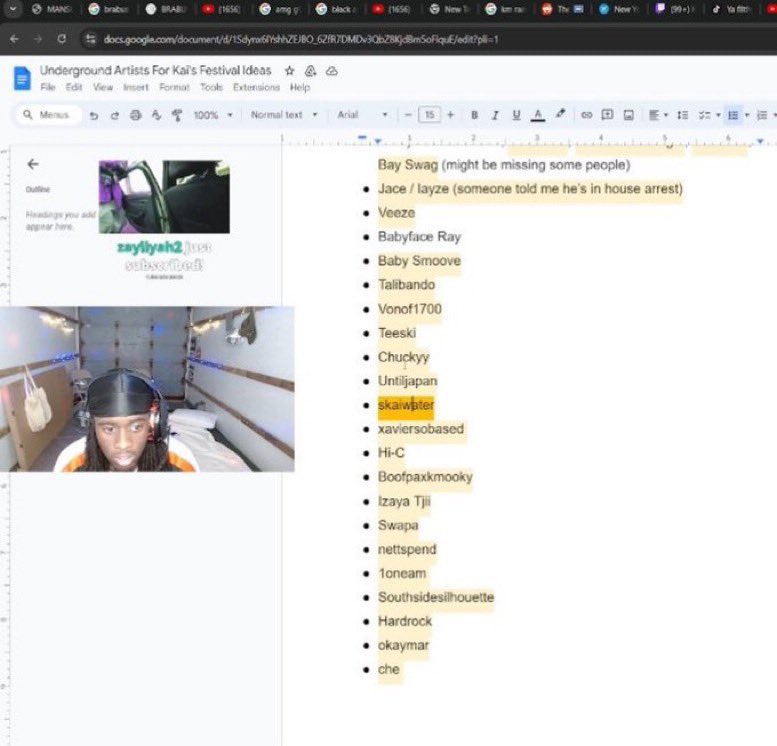Click the Google Docs home icon
The height and width of the screenshot is (746, 777).
tap(22, 78)
